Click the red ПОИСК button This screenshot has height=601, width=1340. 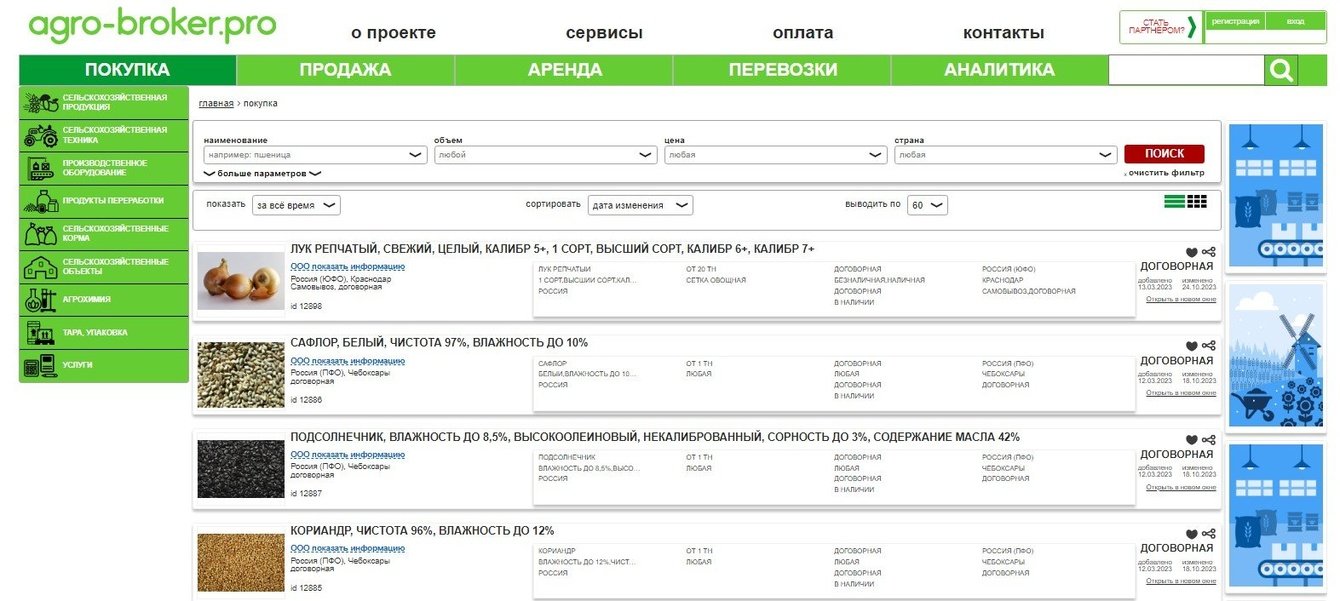coord(1164,154)
